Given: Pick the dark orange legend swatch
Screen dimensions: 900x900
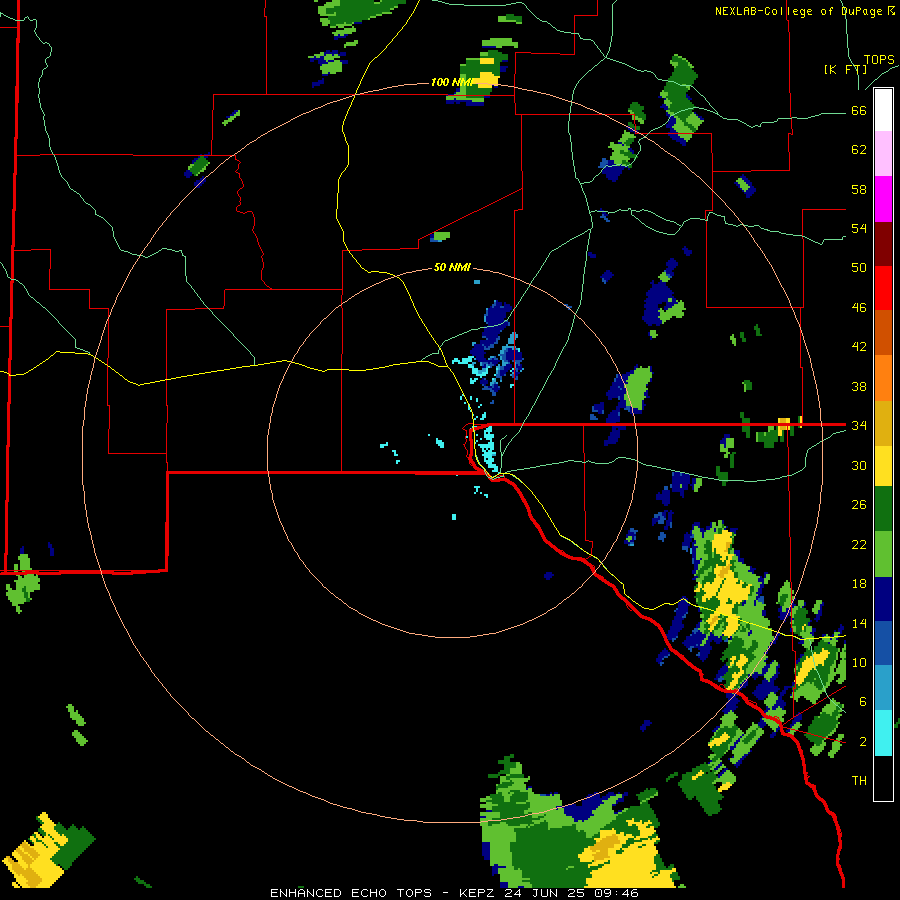Looking at the screenshot, I should [883, 332].
